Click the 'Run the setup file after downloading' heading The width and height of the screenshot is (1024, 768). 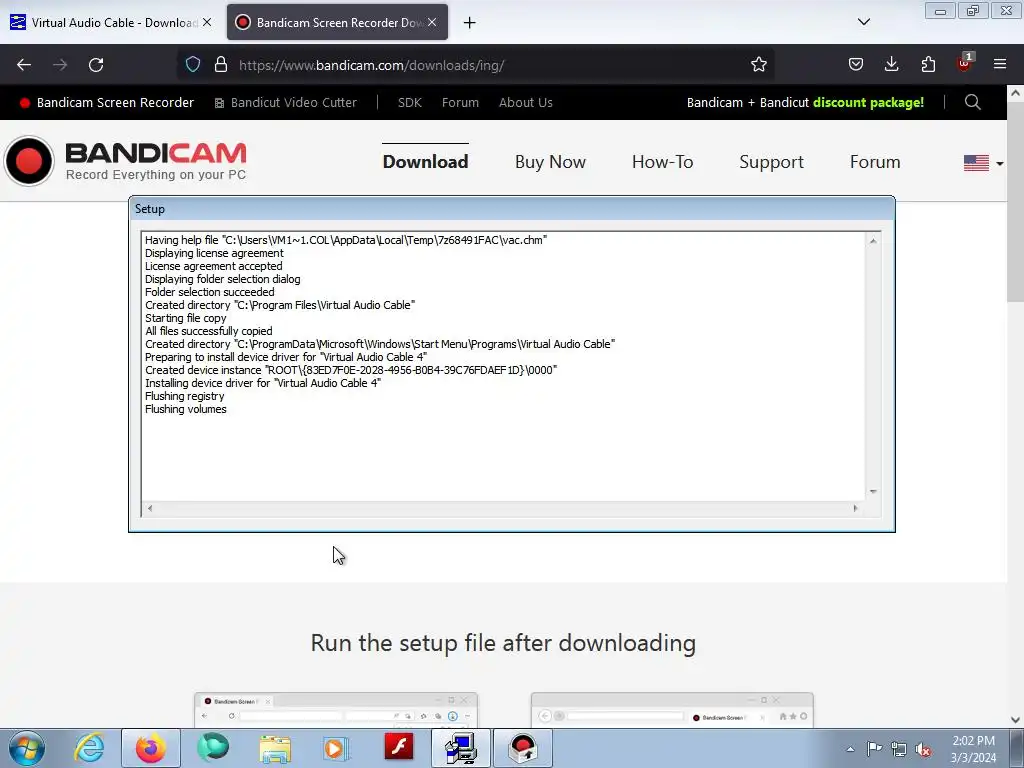point(503,643)
